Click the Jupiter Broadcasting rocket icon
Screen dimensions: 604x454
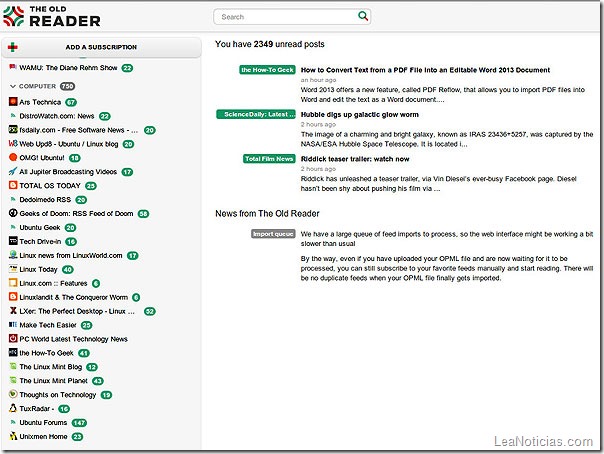(x=13, y=171)
